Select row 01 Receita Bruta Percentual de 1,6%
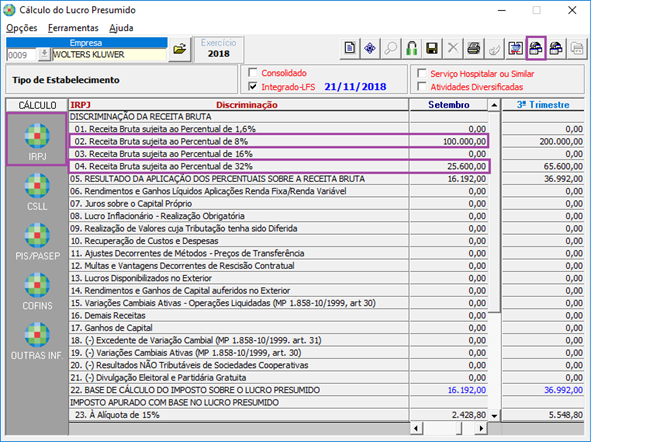This screenshot has height=442, width=670. click(238, 129)
